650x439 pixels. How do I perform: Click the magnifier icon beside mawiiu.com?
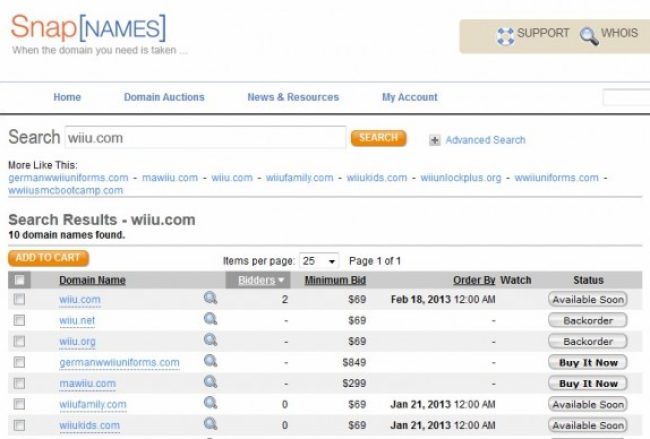[x=210, y=381]
